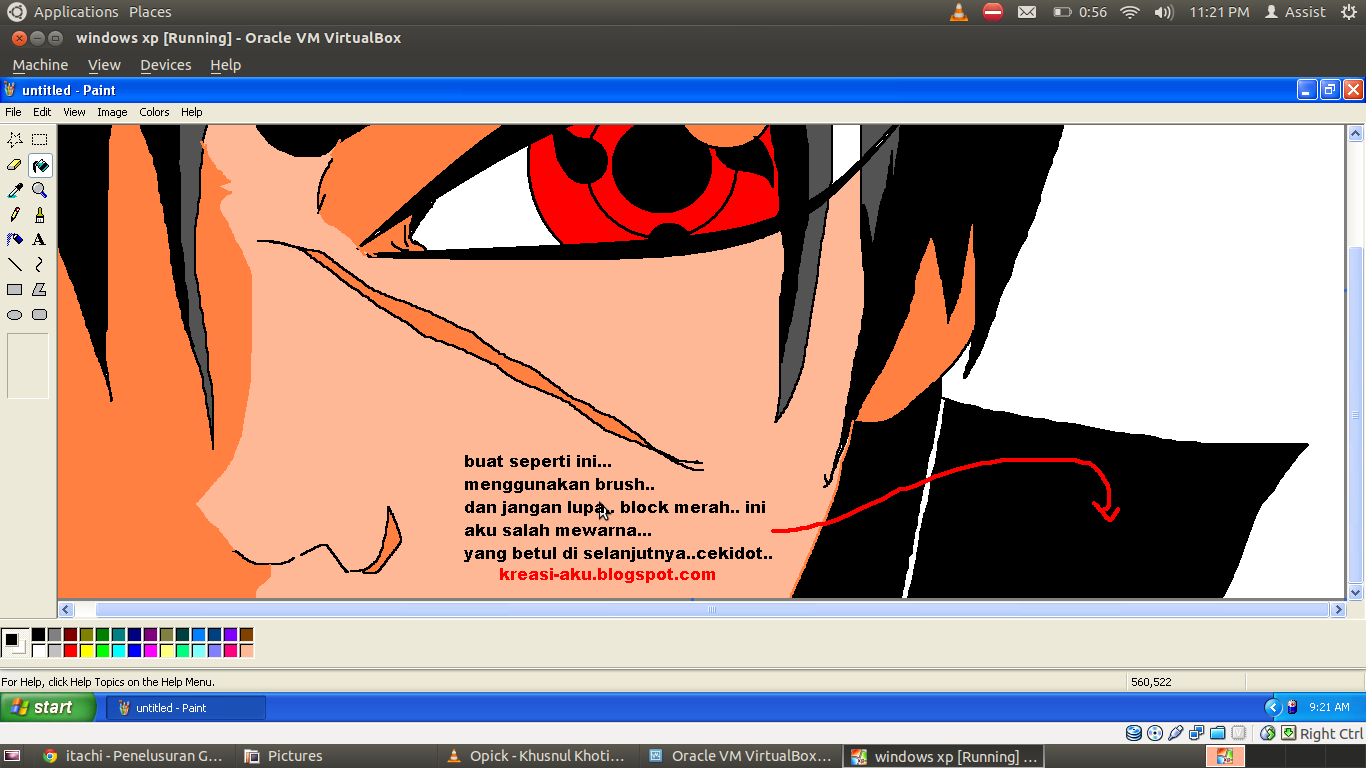Screen dimensions: 1366x768
Task: Choose the Pencil tool
Action: [15, 215]
